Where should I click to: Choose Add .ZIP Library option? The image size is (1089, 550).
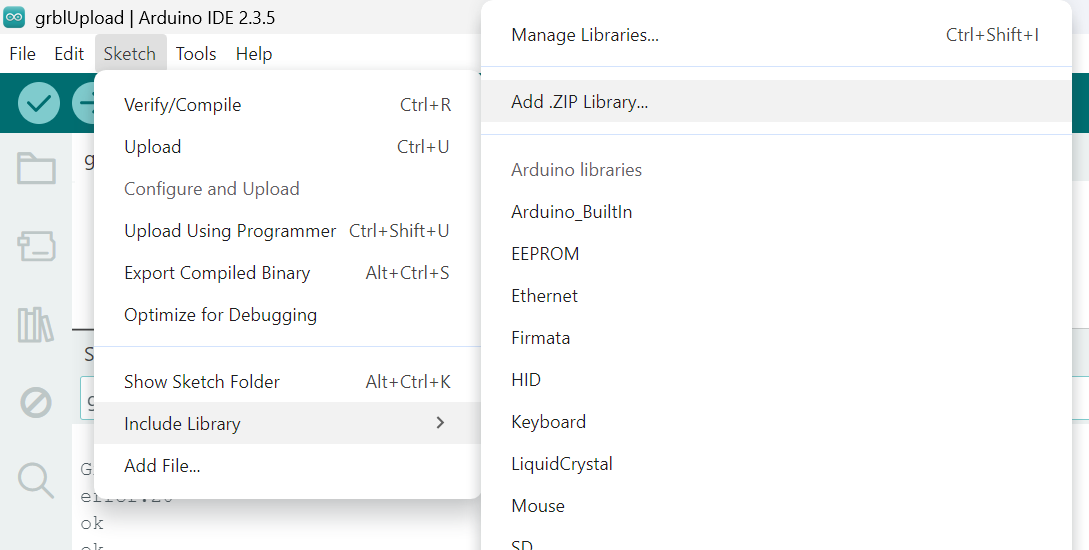pyautogui.click(x=579, y=102)
